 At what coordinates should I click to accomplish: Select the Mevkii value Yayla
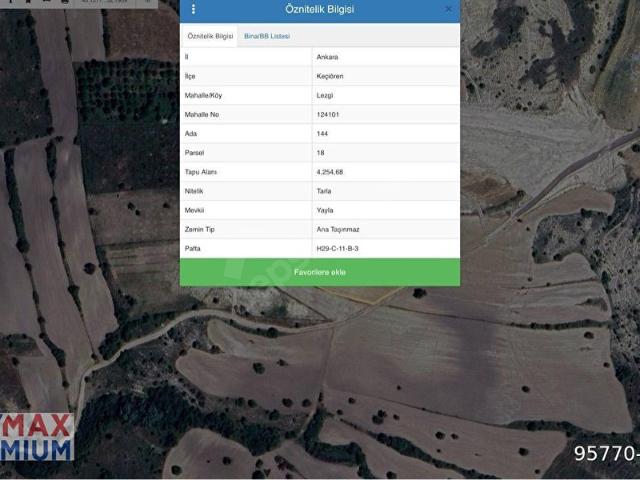(x=325, y=210)
